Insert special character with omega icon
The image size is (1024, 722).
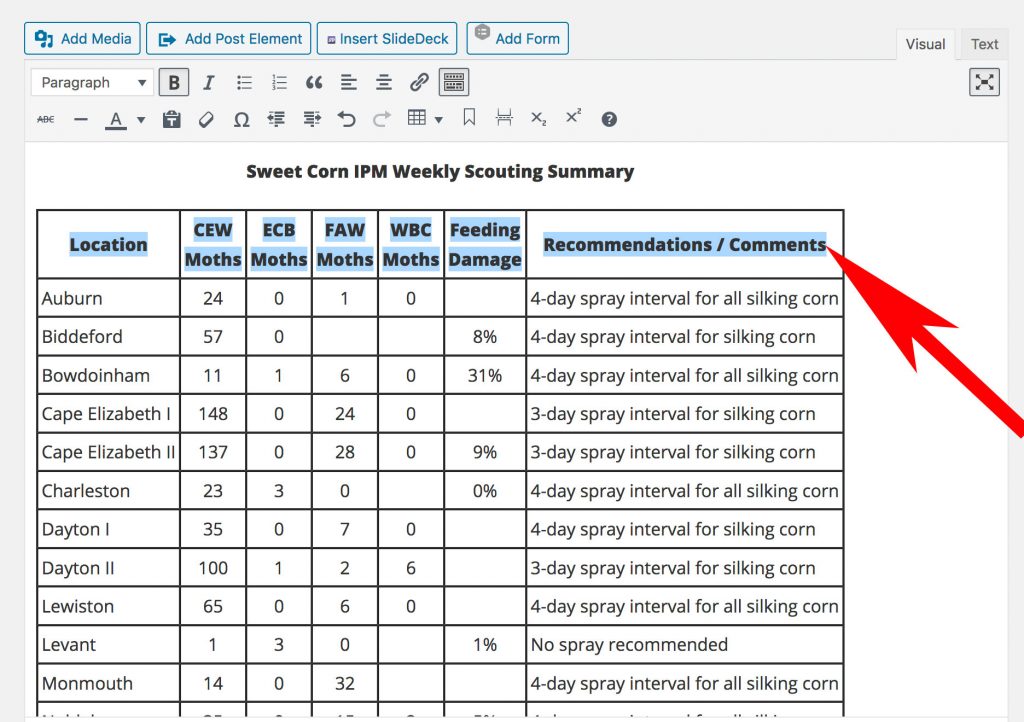[241, 119]
